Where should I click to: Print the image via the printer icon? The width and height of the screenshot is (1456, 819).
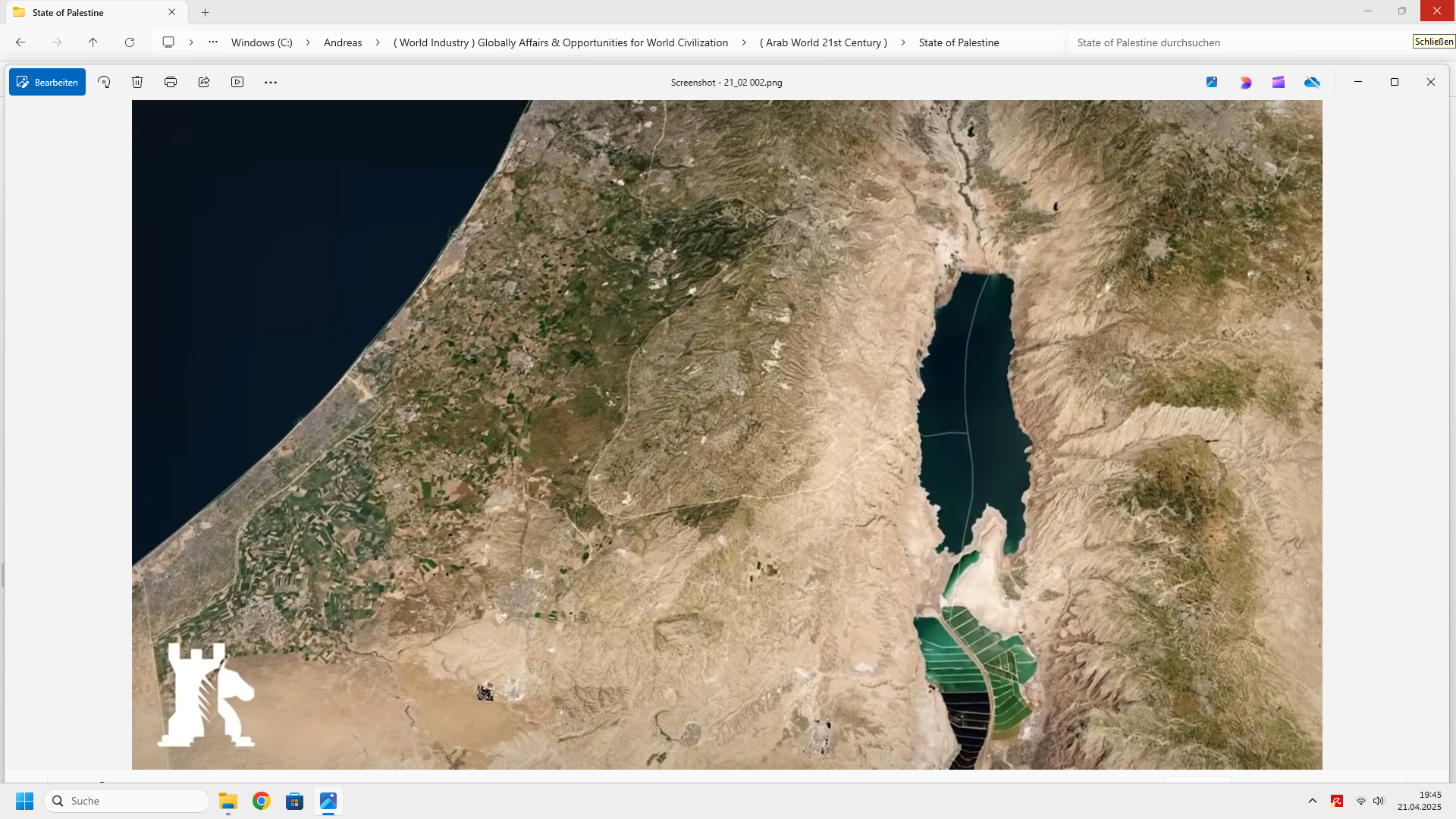click(171, 82)
